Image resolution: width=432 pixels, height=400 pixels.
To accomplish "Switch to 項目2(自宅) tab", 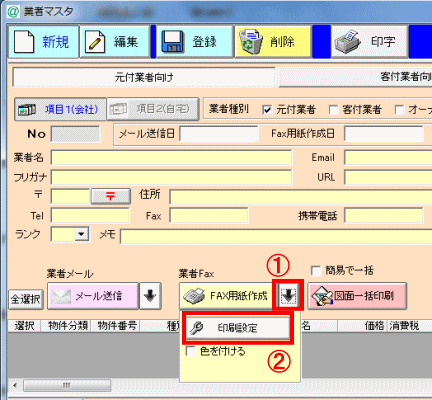I will click(153, 109).
